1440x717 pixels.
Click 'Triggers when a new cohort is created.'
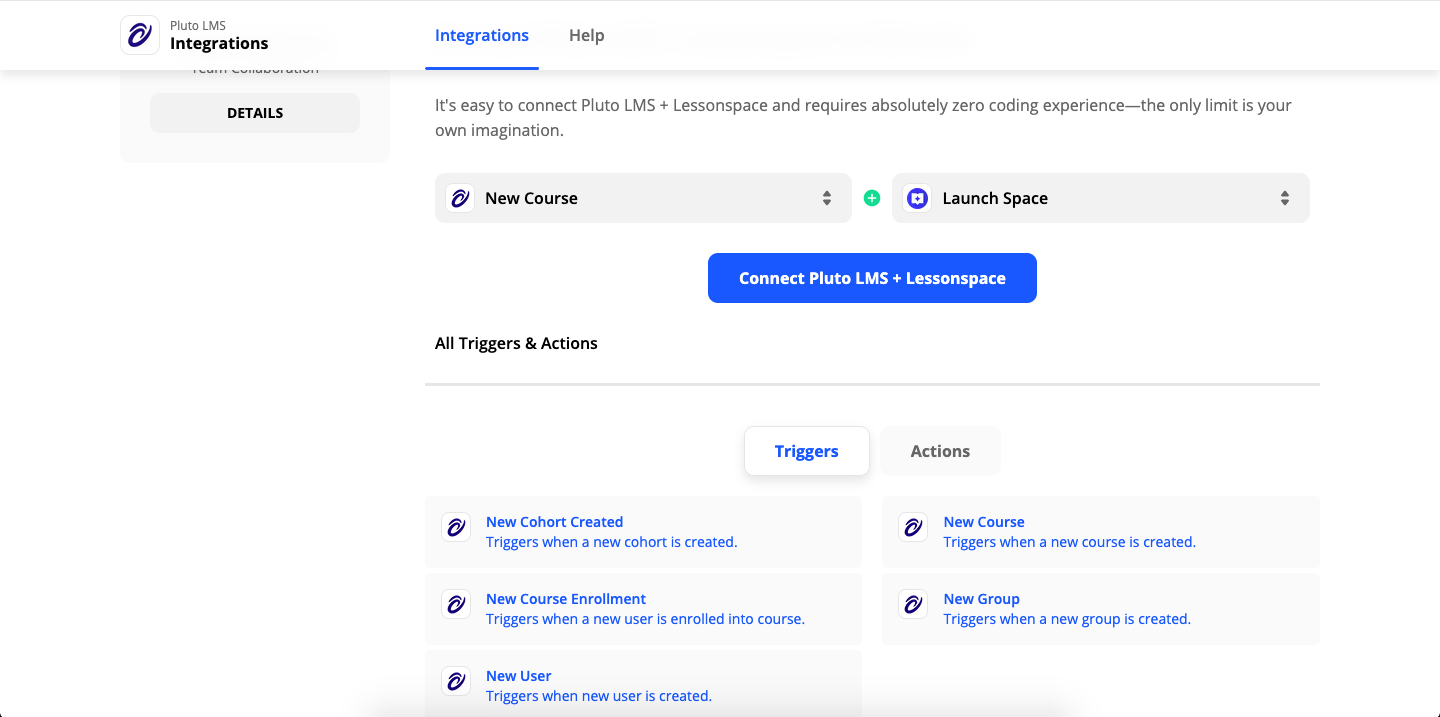(611, 542)
